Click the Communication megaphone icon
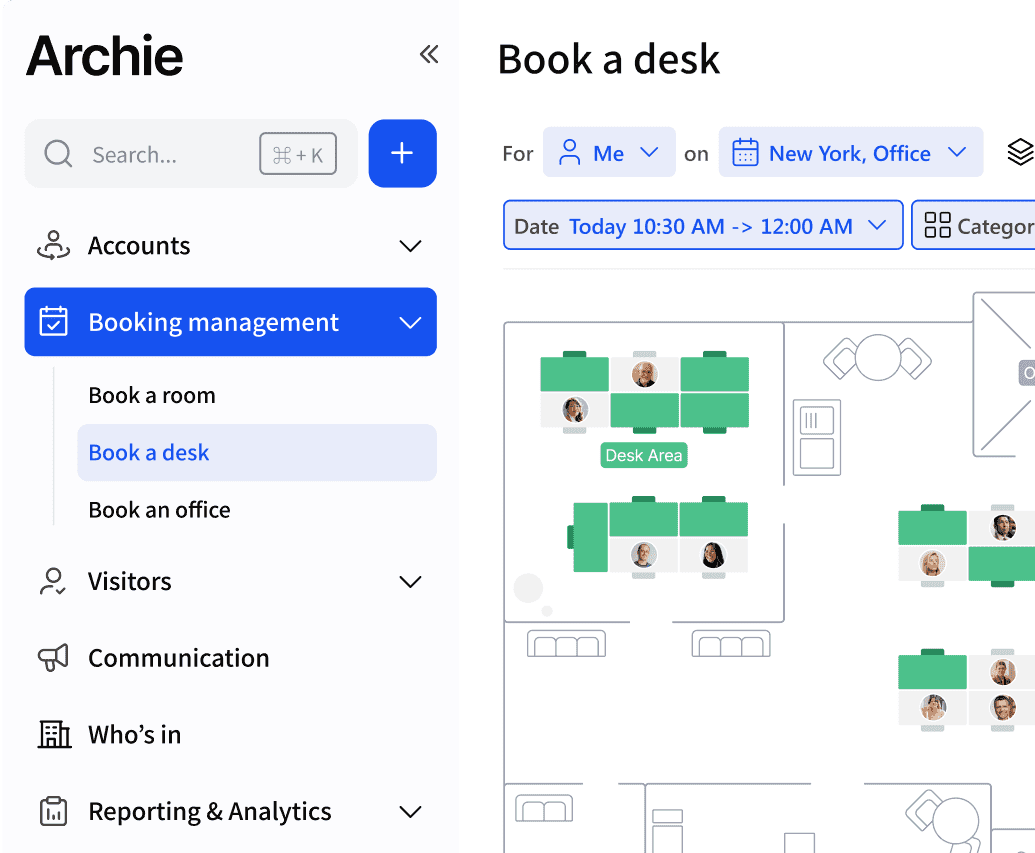Image resolution: width=1035 pixels, height=853 pixels. click(53, 657)
